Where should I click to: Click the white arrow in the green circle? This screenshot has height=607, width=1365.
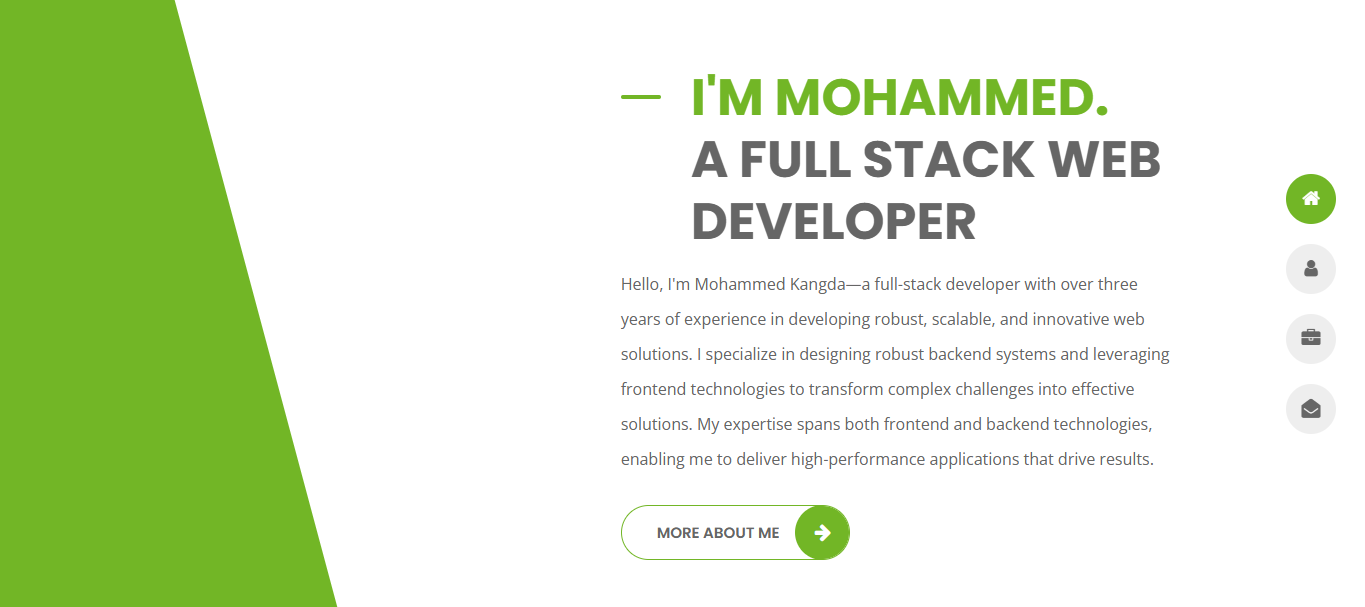click(822, 533)
